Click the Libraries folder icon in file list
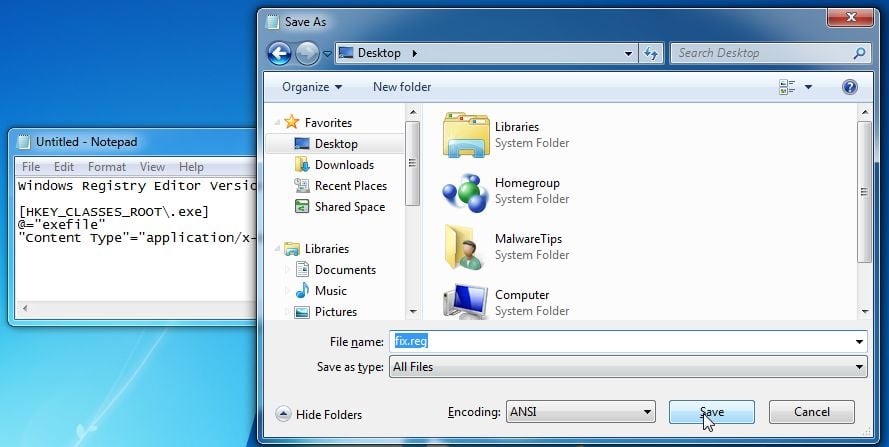The image size is (889, 447). tap(465, 134)
